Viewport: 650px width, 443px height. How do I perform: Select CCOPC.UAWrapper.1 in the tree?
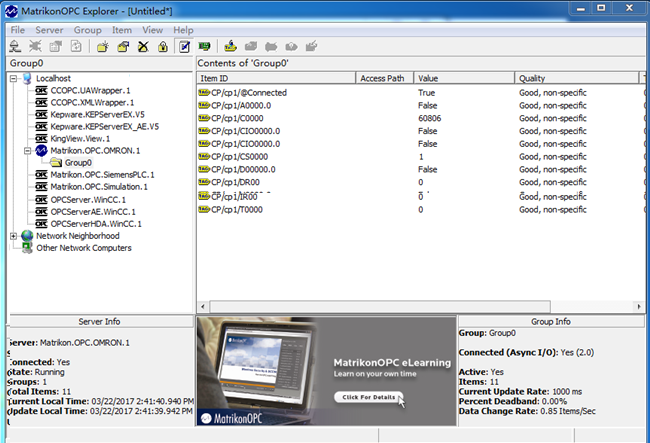point(90,90)
